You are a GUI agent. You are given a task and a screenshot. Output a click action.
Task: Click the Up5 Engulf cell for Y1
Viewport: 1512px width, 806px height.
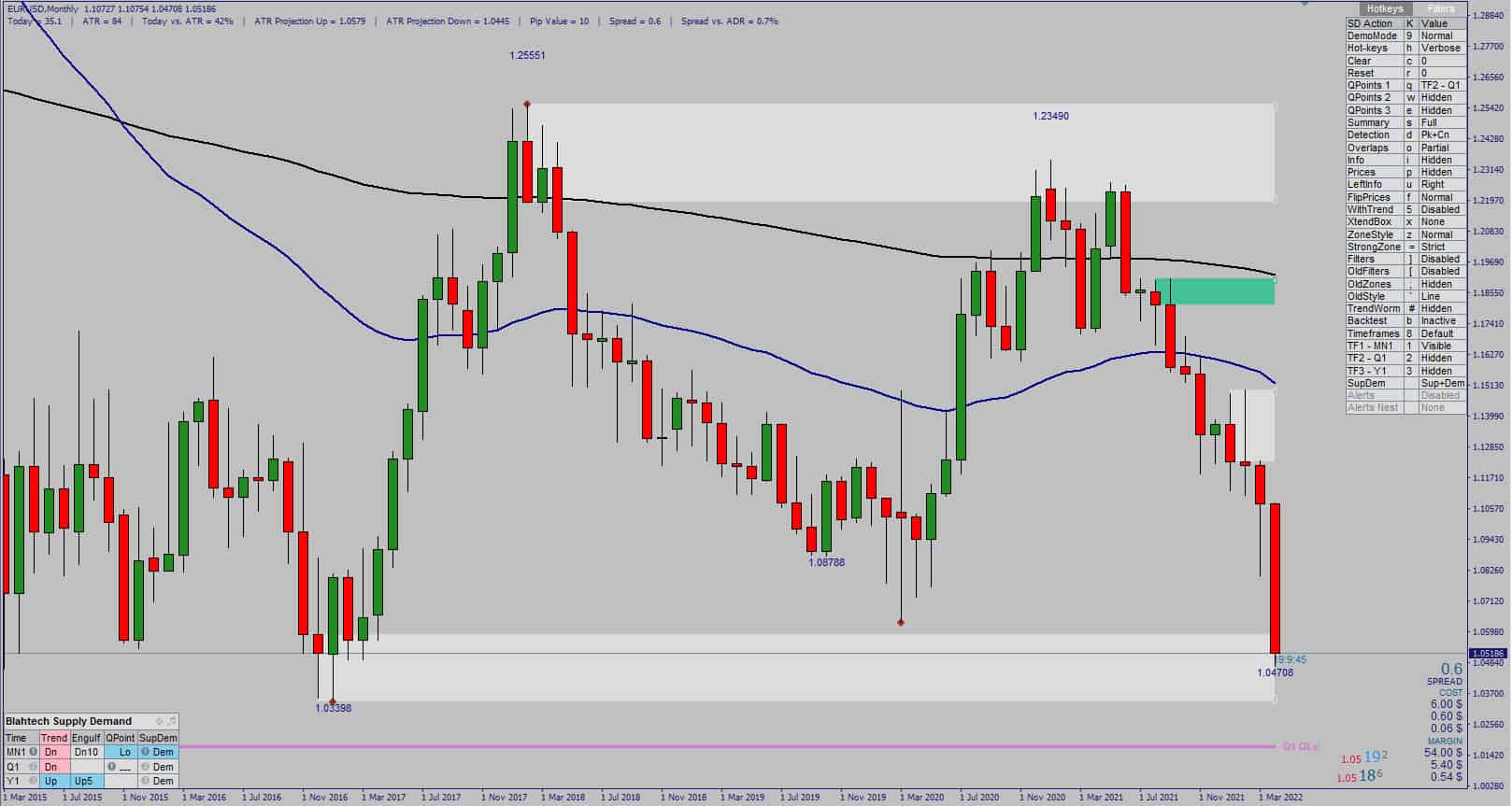(86, 781)
